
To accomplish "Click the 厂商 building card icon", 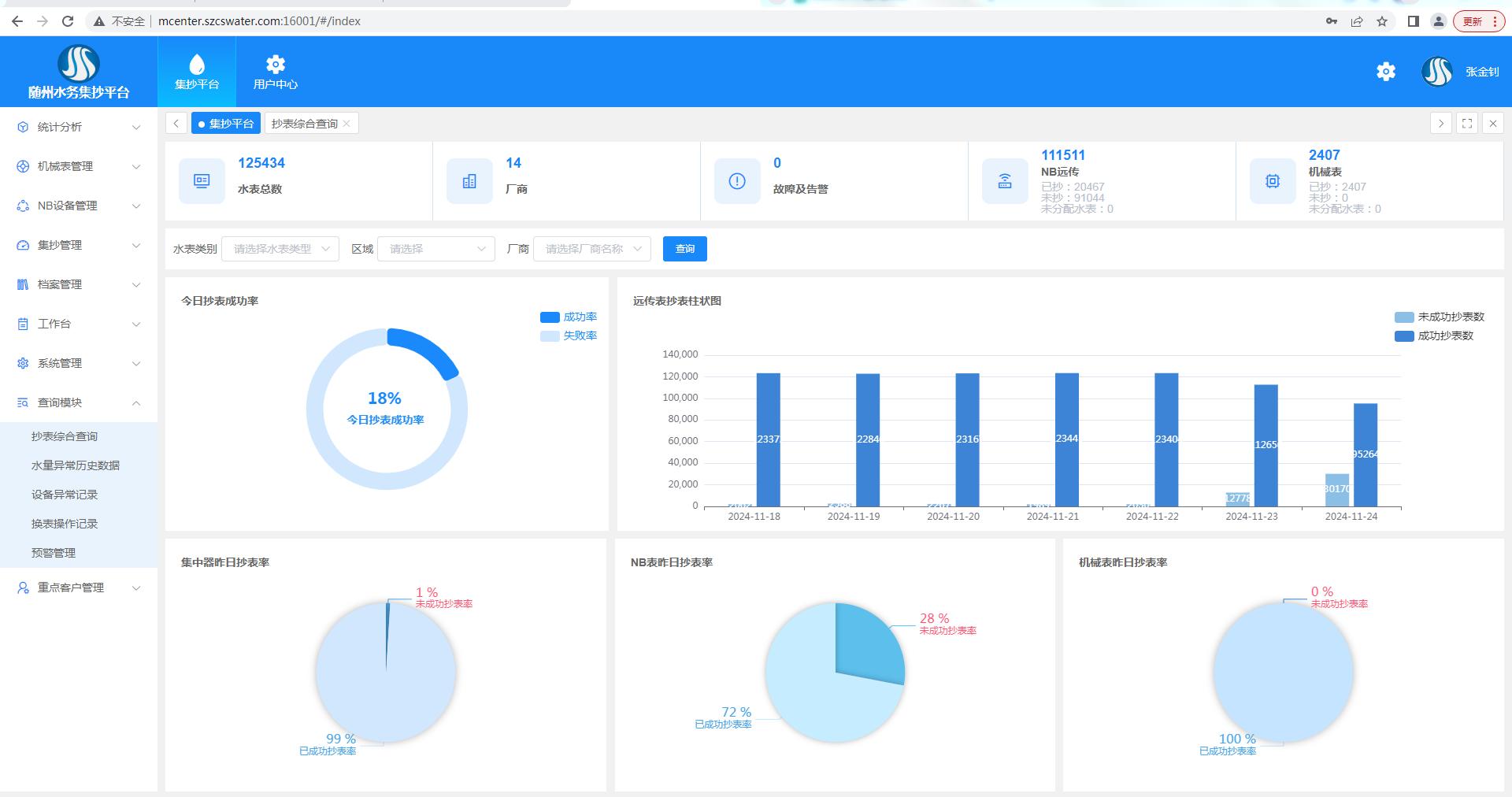I will coord(469,181).
